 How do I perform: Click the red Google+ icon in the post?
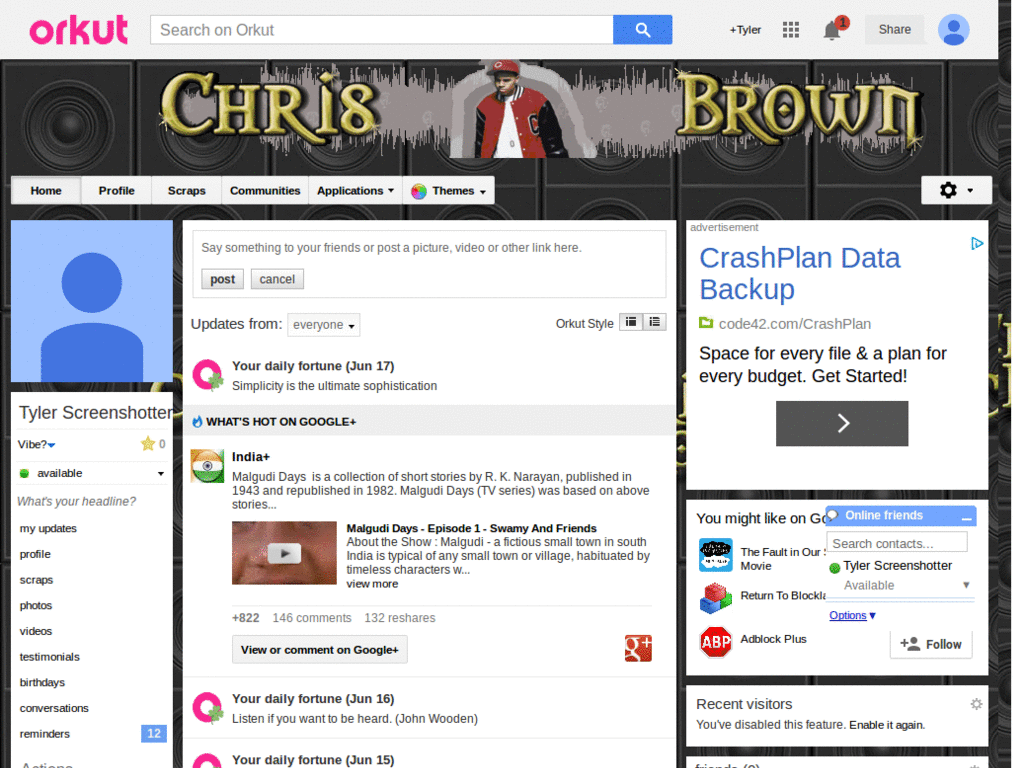[638, 648]
